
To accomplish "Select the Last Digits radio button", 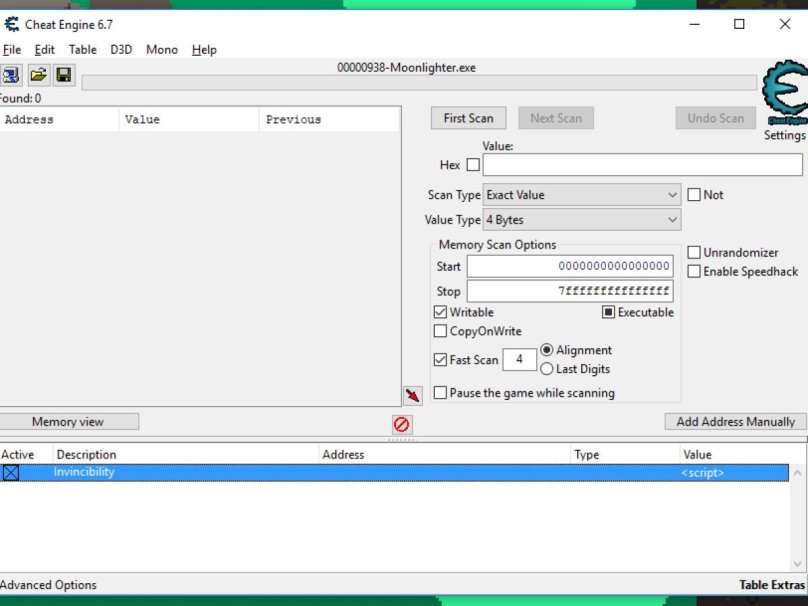I will tap(547, 369).
